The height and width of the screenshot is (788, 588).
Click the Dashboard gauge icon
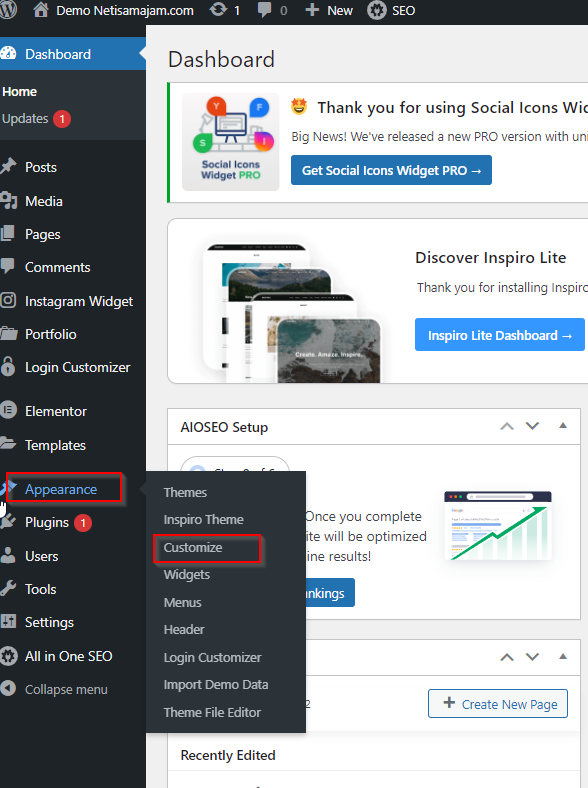click(x=8, y=53)
